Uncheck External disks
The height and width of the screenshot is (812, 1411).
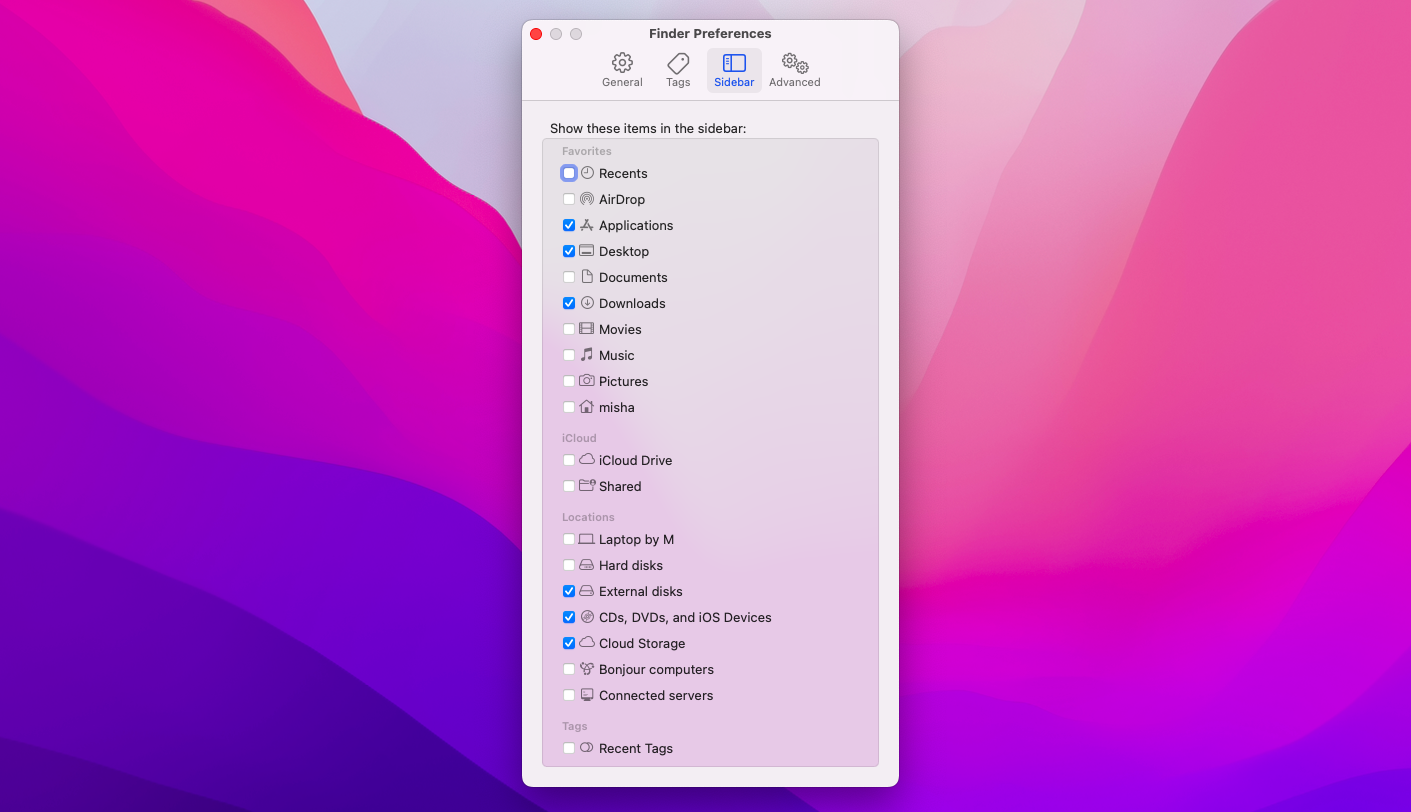pyautogui.click(x=569, y=591)
